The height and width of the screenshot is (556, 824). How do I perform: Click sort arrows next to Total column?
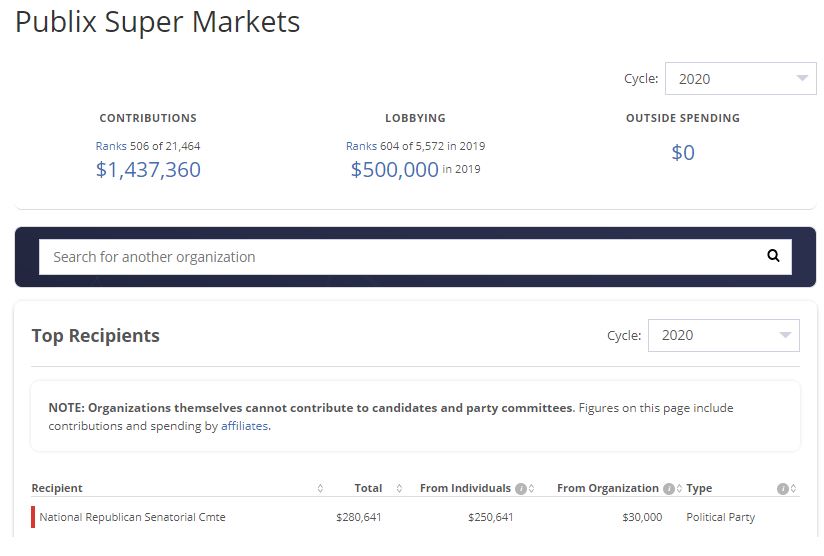pyautogui.click(x=399, y=489)
